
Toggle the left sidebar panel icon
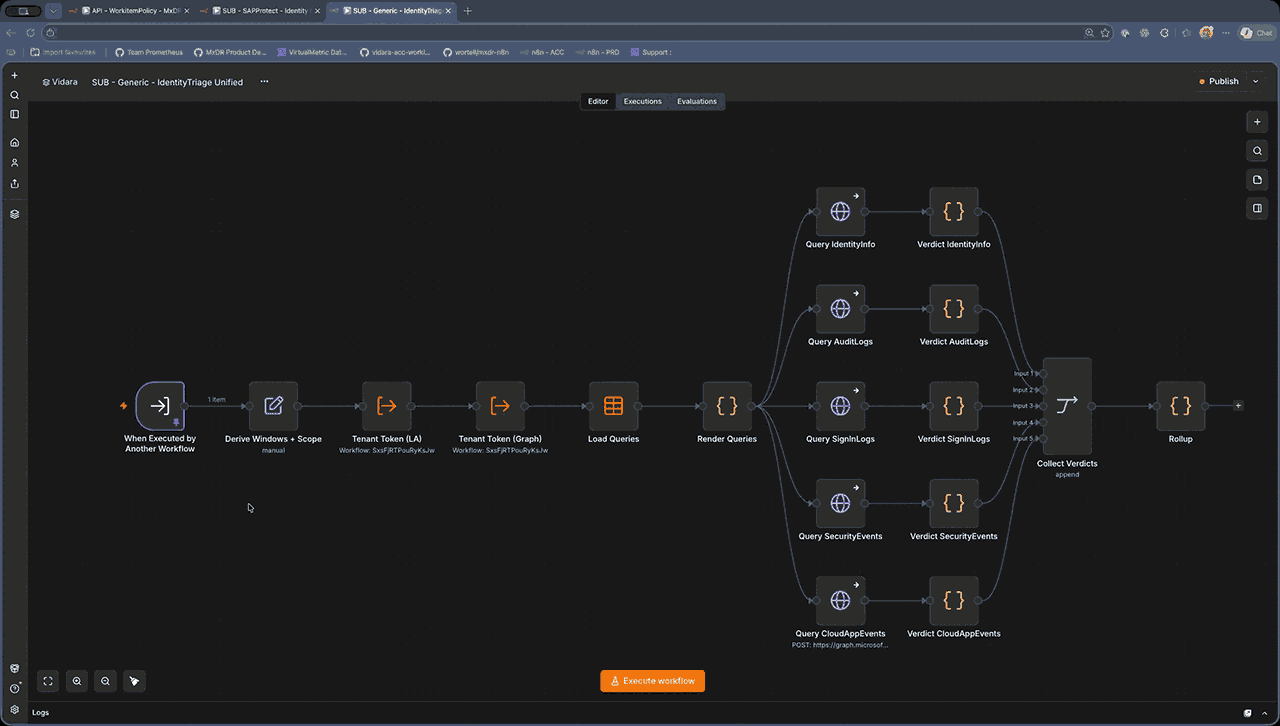point(14,114)
